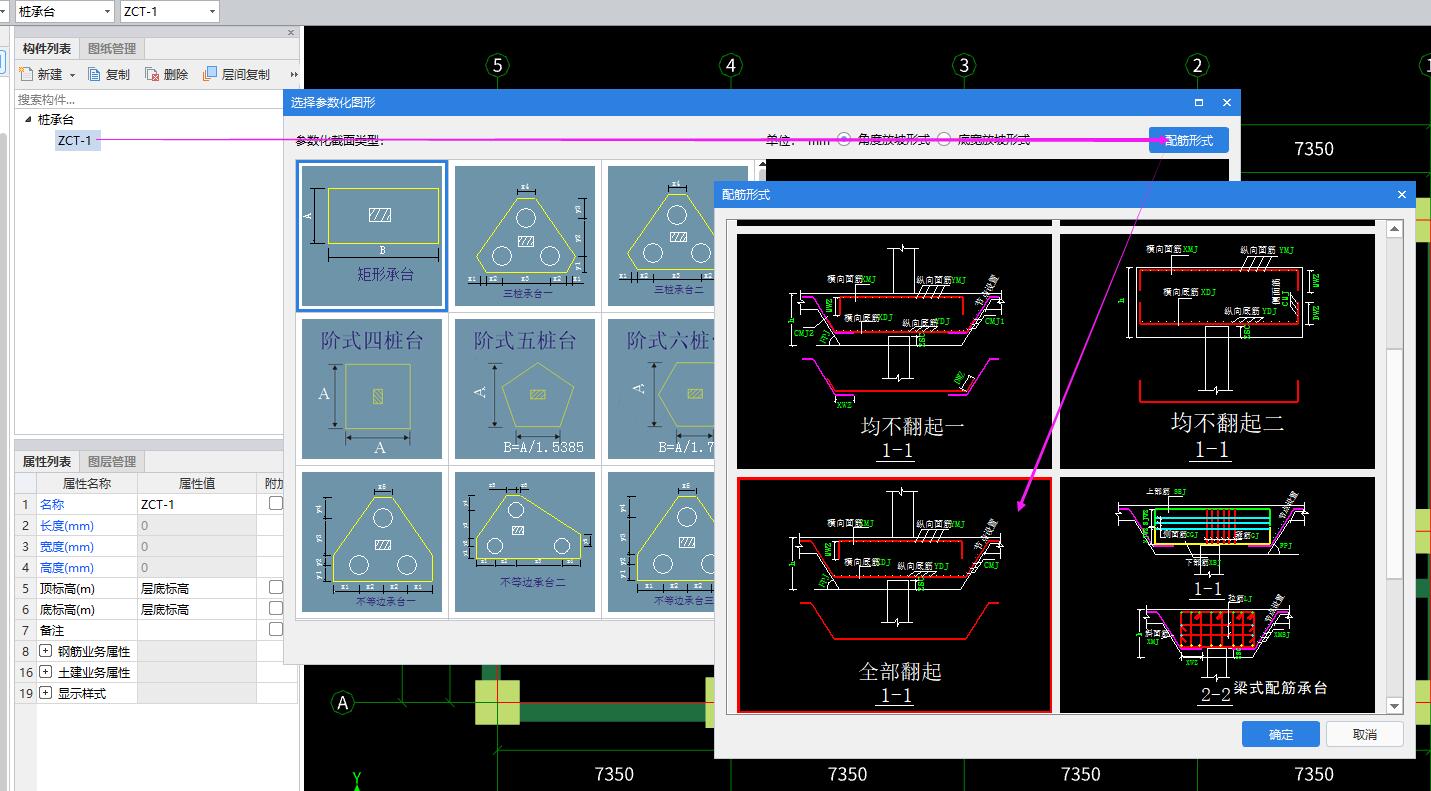
Task: Select the 不等边承台二 thumbnail
Action: tap(525, 542)
